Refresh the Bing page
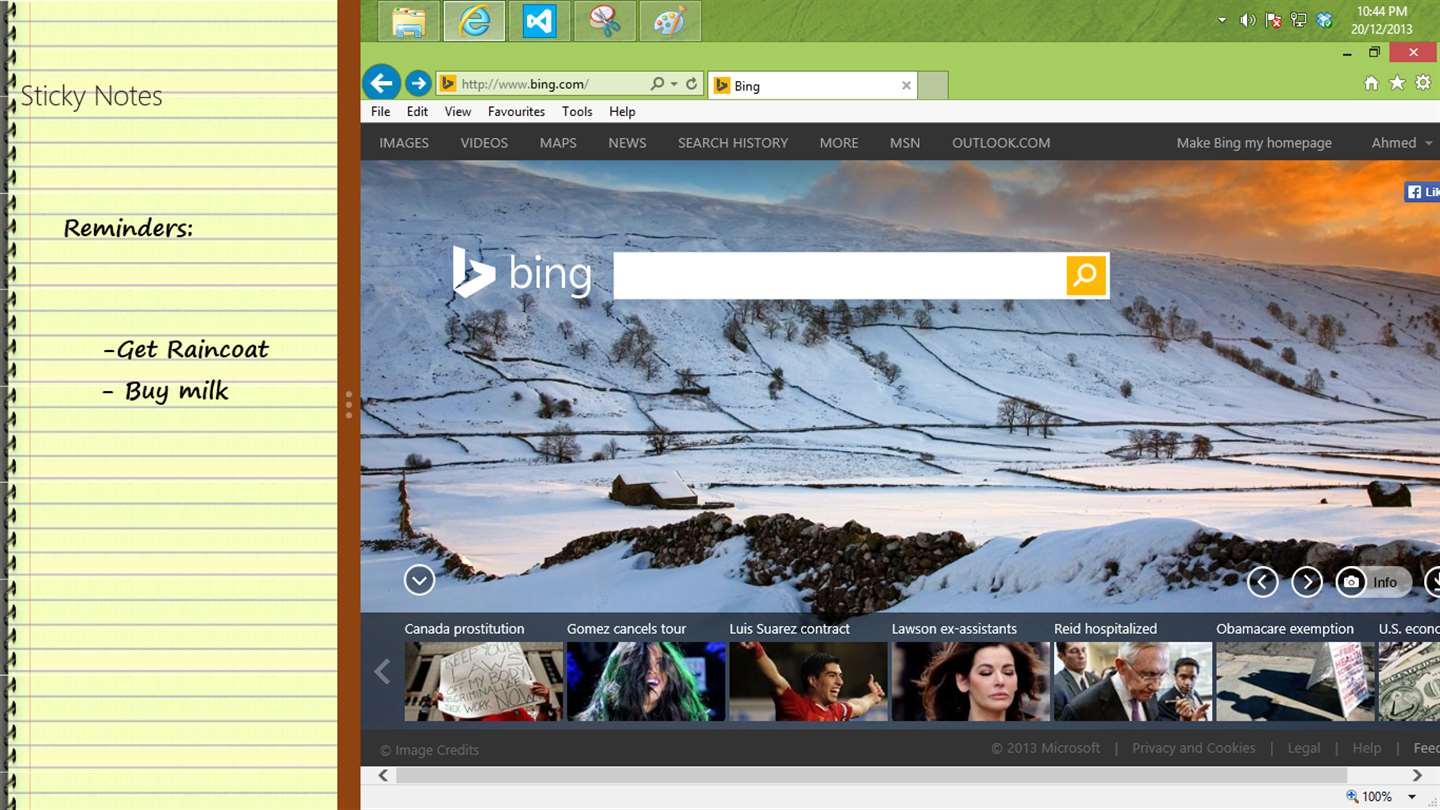The height and width of the screenshot is (810, 1440). (x=691, y=84)
